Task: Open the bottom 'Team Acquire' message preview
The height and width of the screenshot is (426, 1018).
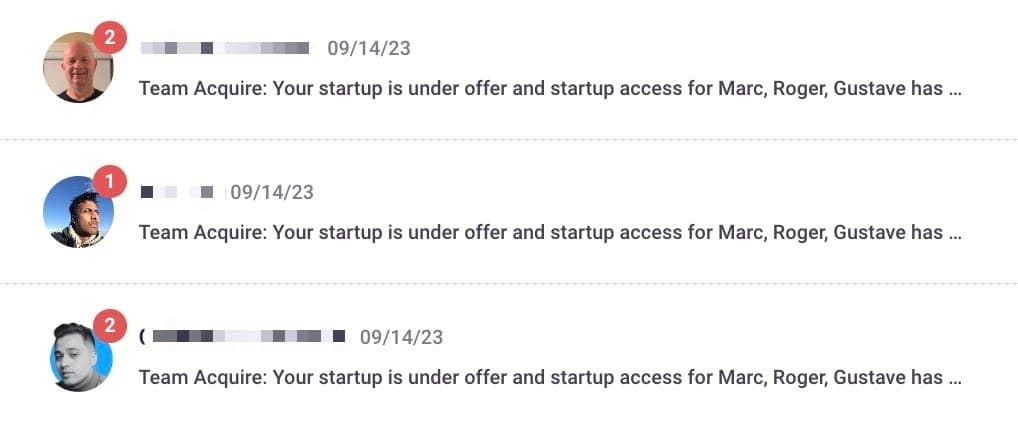Action: 540,377
